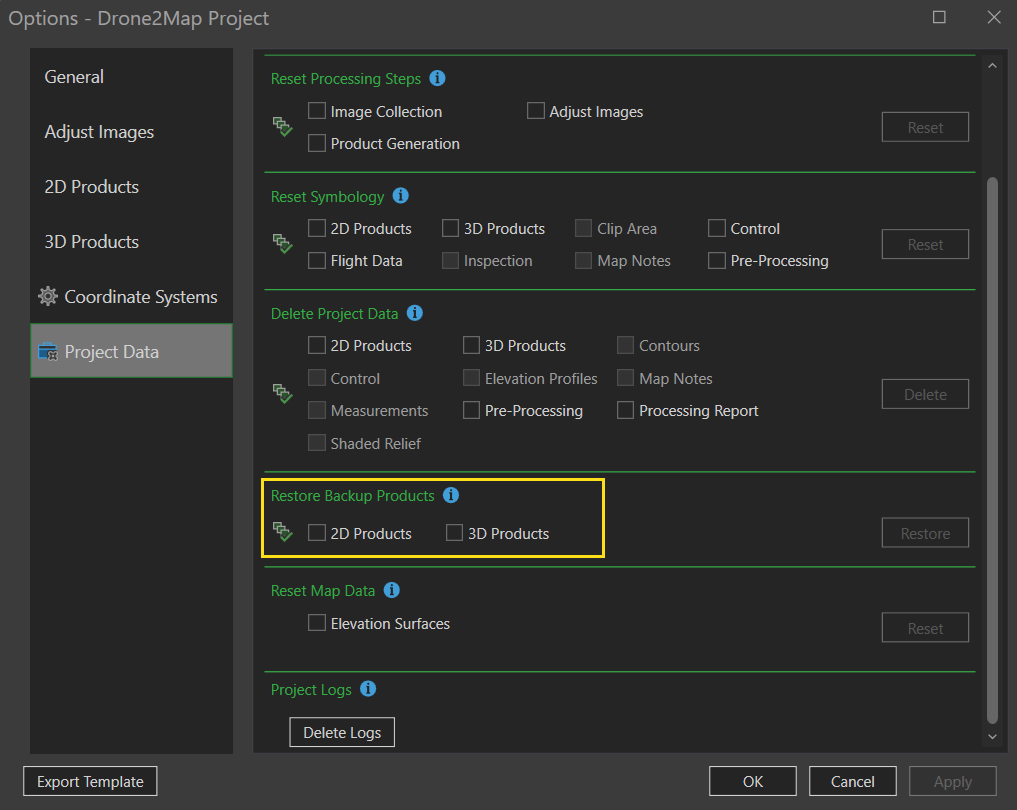This screenshot has height=810, width=1017.
Task: Check 2D Products under Restore Backup Products
Action: [x=317, y=533]
